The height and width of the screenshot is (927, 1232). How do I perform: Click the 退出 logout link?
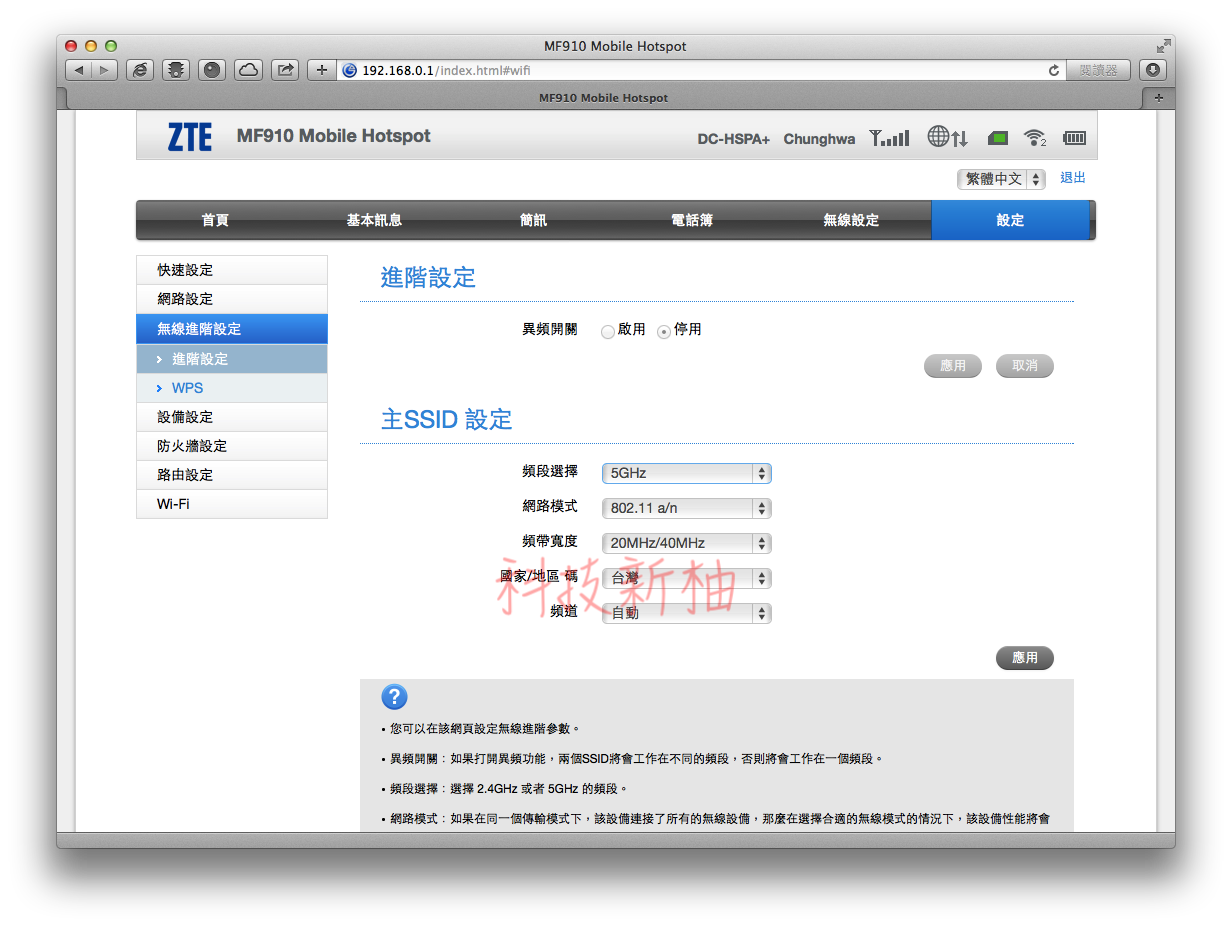coord(1073,178)
